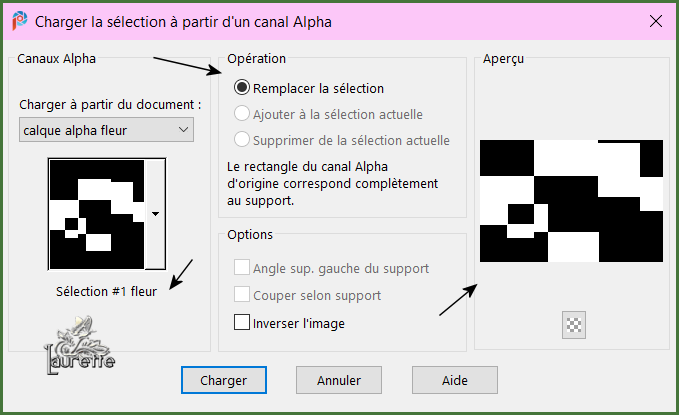Click the Aperçu preview image
679x415 pixels.
coord(571,200)
